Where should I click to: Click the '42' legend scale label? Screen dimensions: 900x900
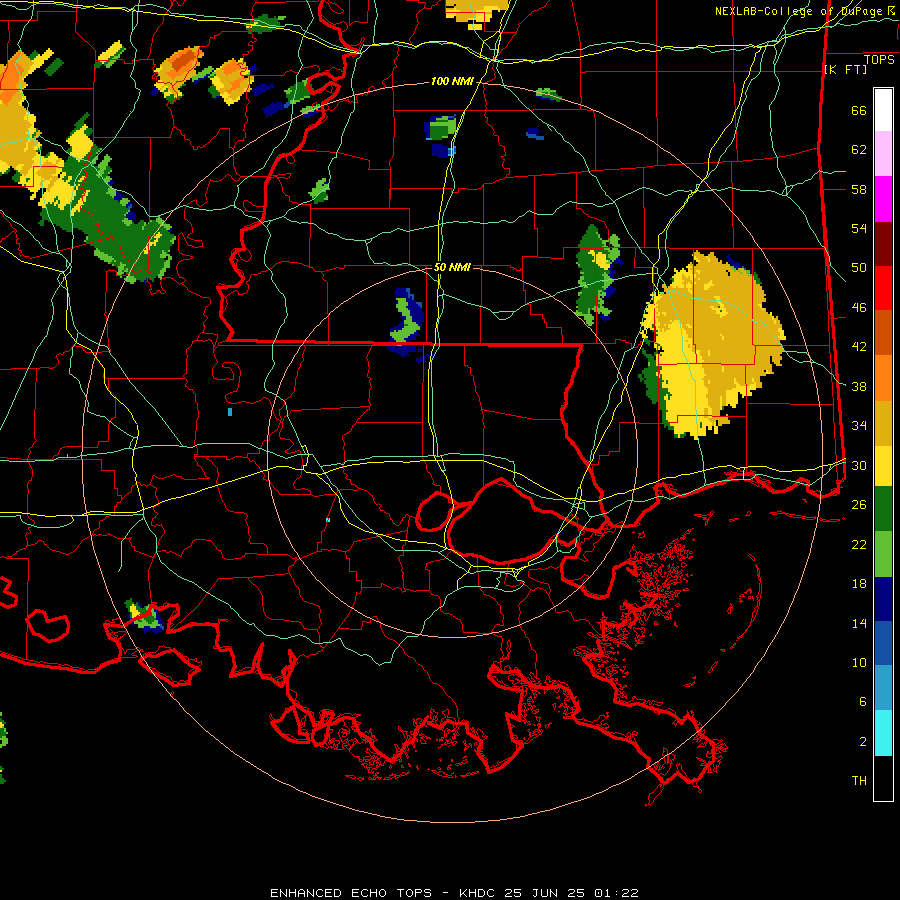(859, 347)
